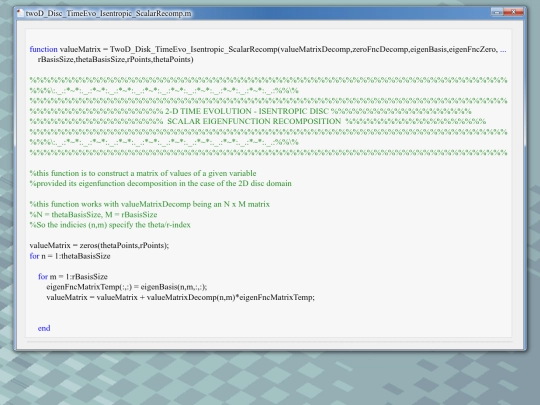Viewport: 540px width, 405px height.
Task: Click the line 'for n = 1:thetaBasisSize'
Action: [70, 256]
